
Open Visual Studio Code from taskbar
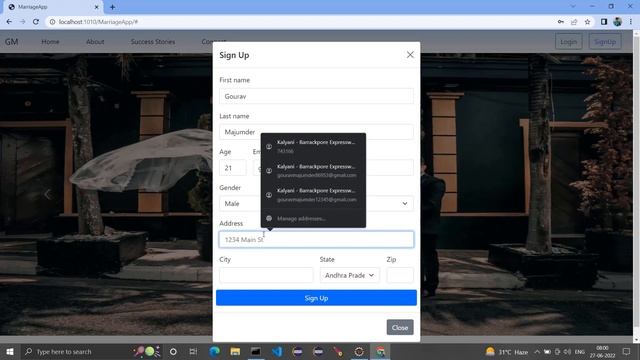277,351
